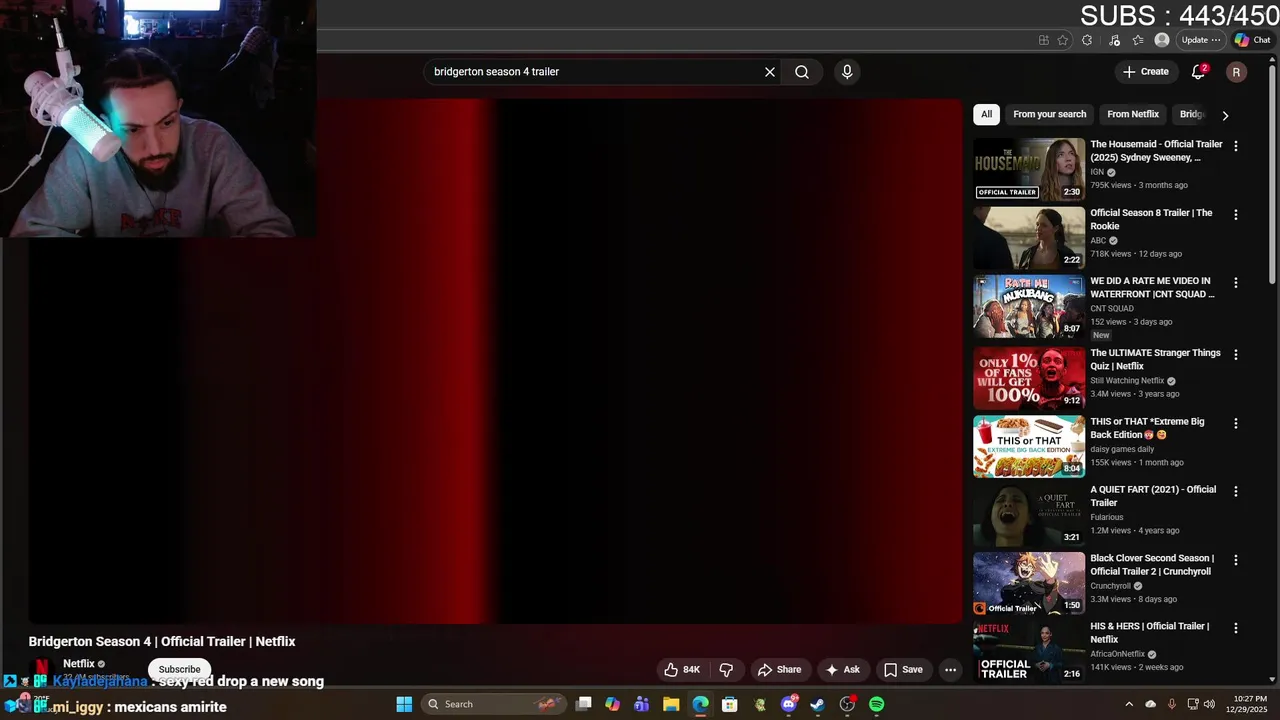Viewport: 1280px width, 720px height.
Task: Open Steam from the taskbar
Action: [818, 704]
